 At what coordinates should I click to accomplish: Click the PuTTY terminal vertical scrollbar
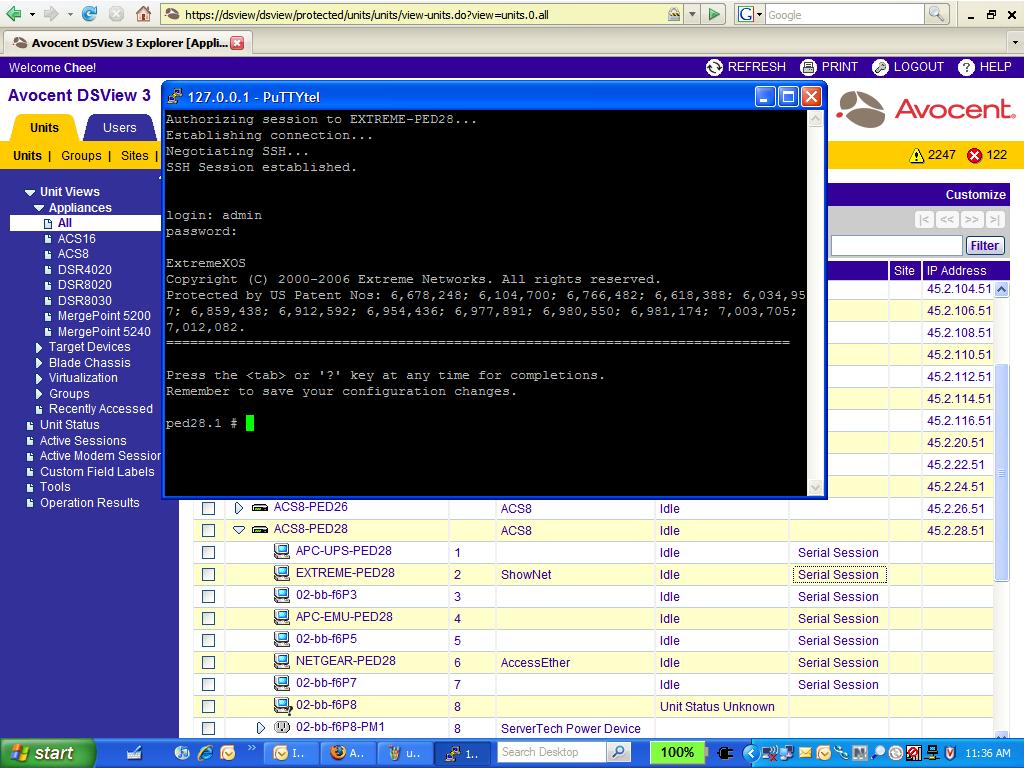(815, 300)
